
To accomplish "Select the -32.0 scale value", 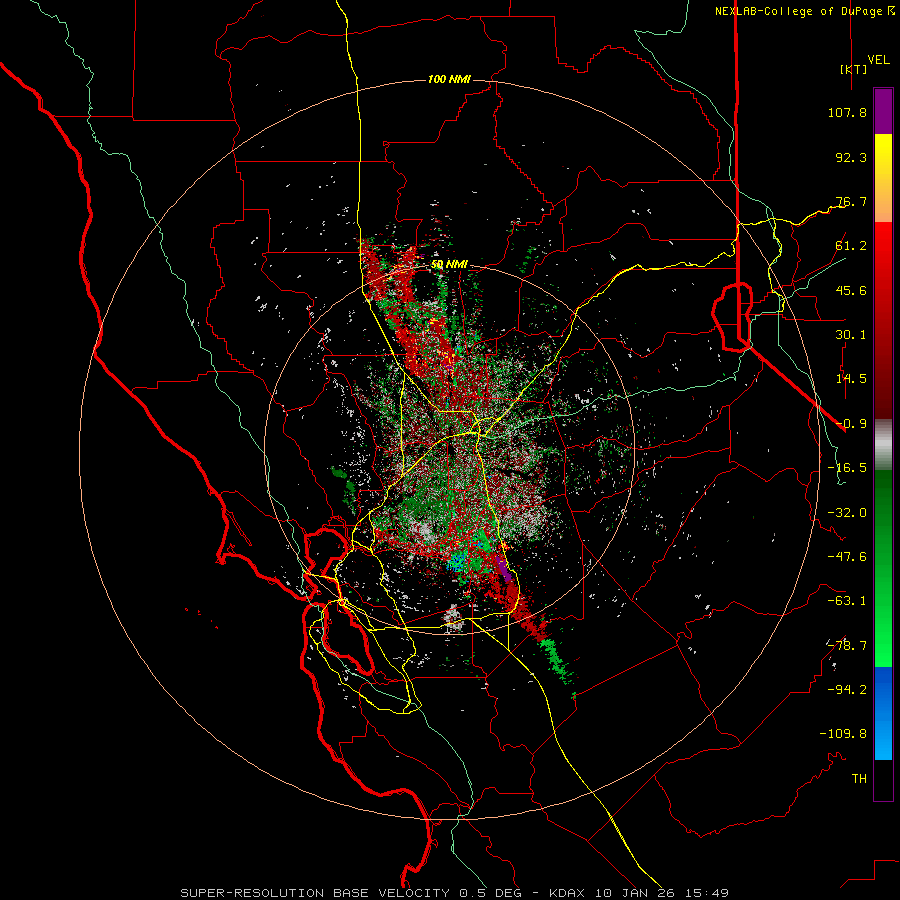I will coord(847,513).
